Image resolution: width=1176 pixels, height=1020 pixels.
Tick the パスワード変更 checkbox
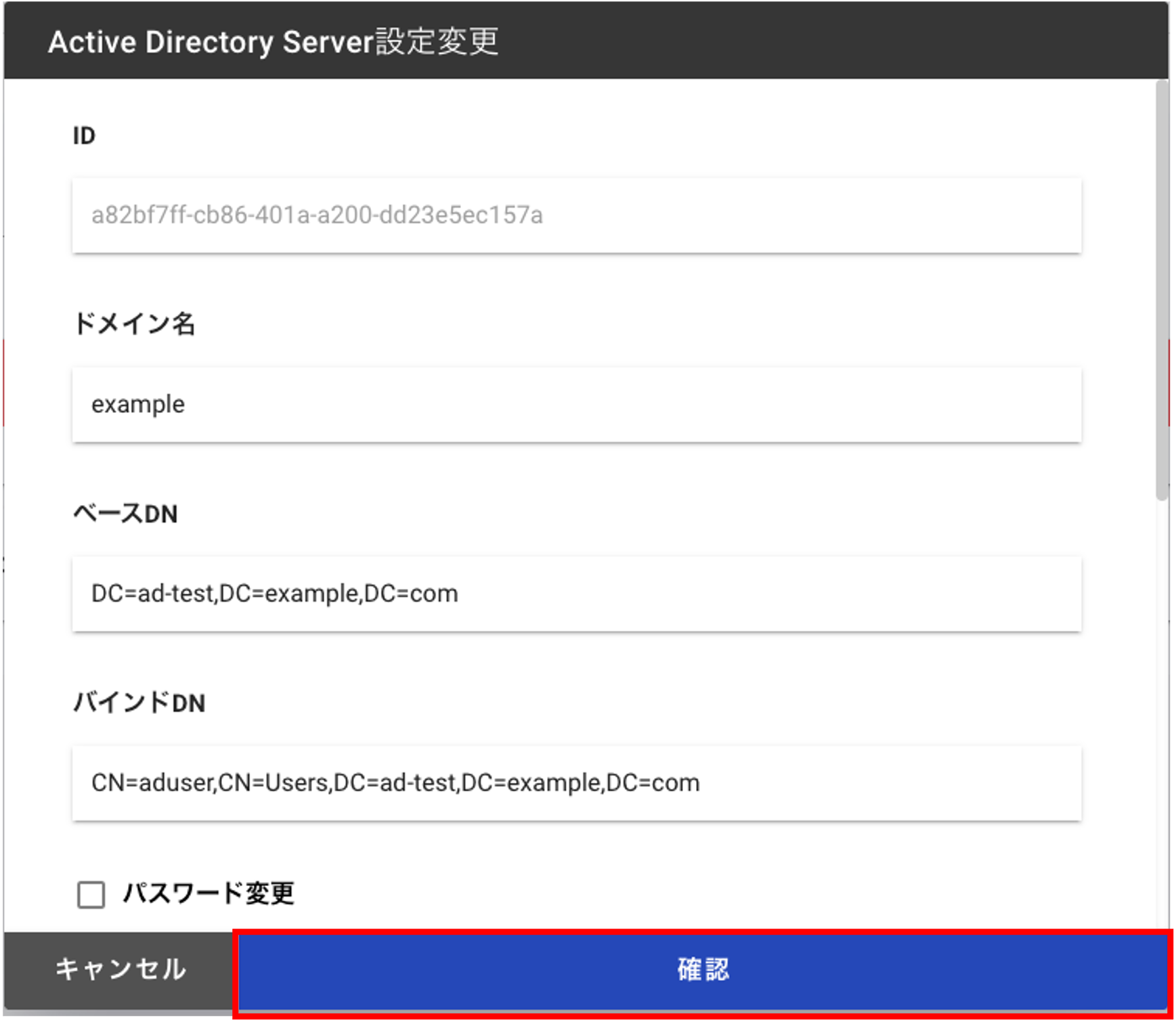(91, 894)
